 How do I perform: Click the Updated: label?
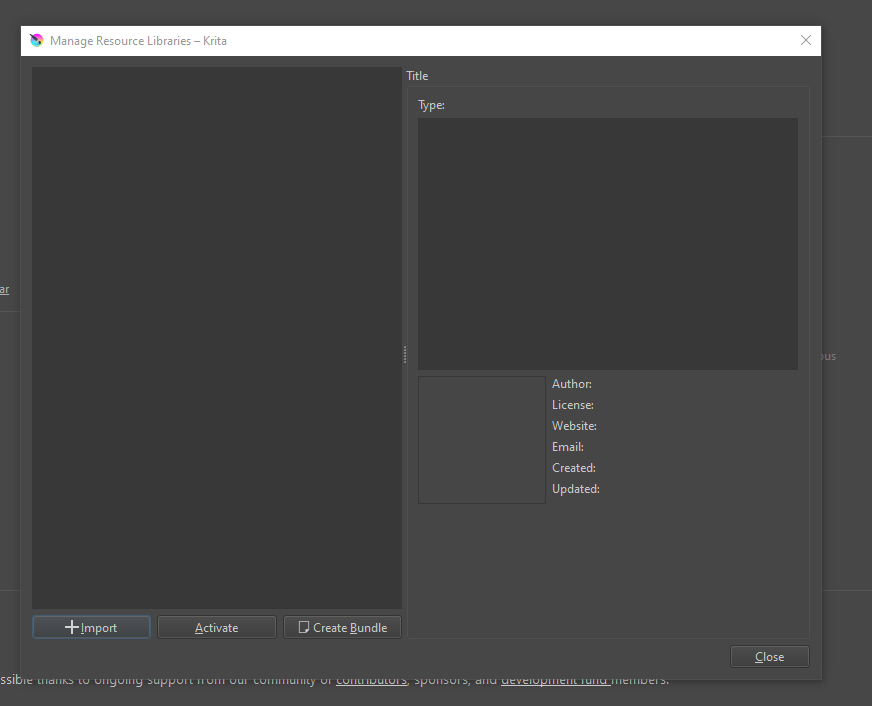pos(576,489)
